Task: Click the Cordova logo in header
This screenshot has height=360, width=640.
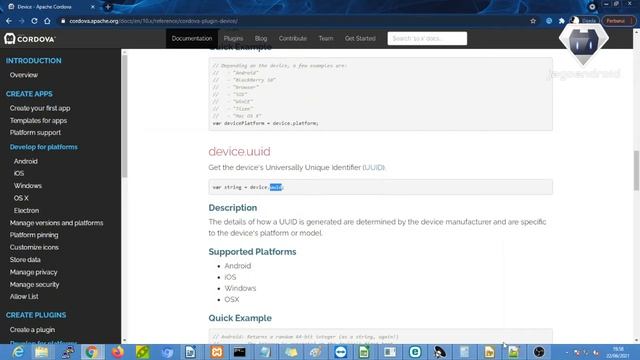Action: coord(30,39)
